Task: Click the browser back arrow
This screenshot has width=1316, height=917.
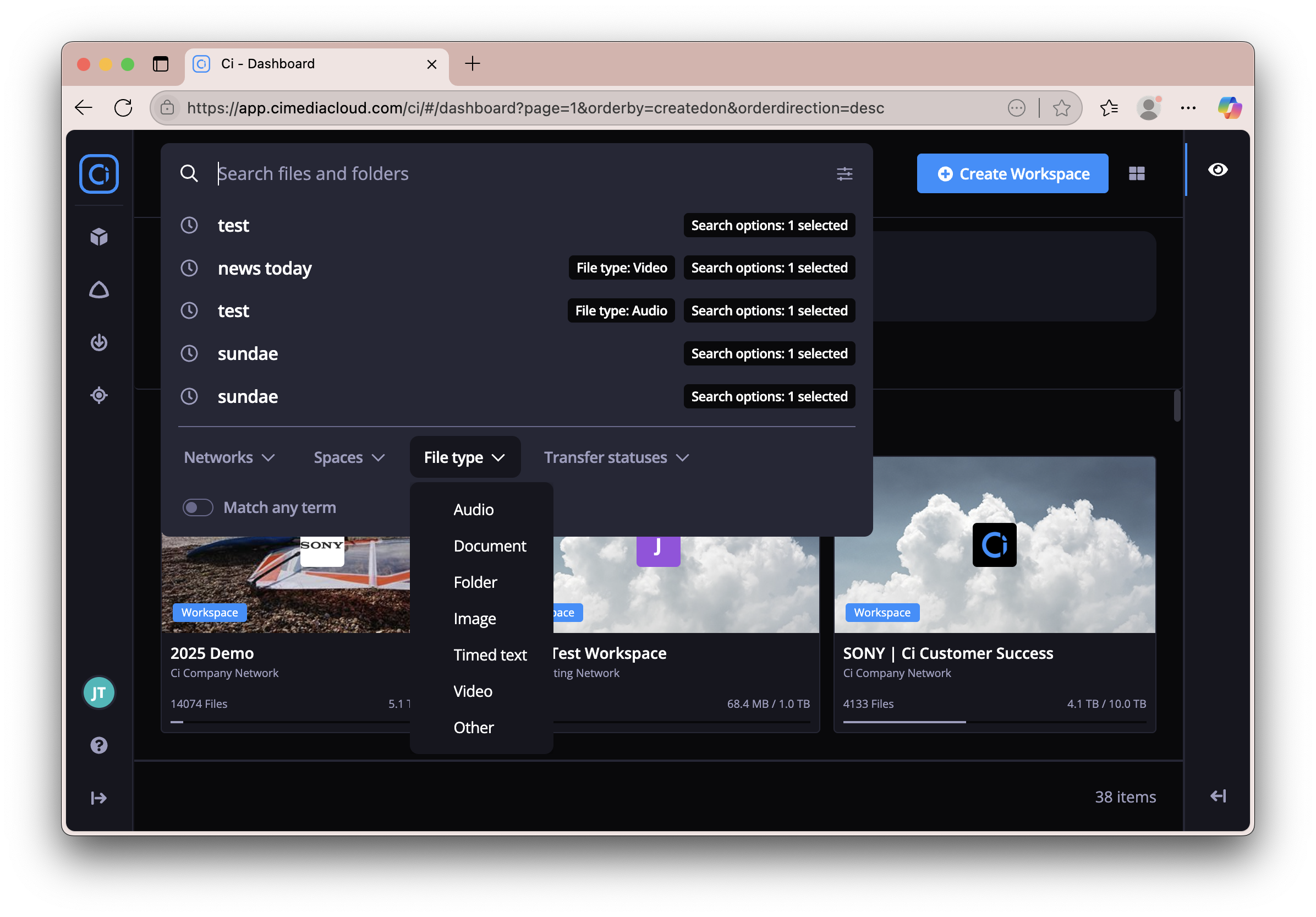Action: [x=84, y=108]
